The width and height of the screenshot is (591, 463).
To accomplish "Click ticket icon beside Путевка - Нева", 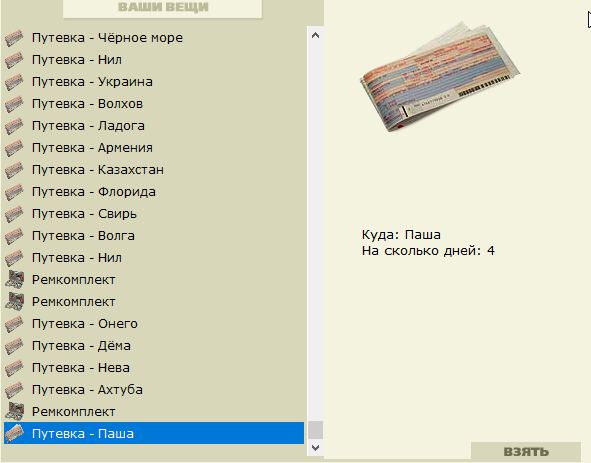I will [14, 368].
